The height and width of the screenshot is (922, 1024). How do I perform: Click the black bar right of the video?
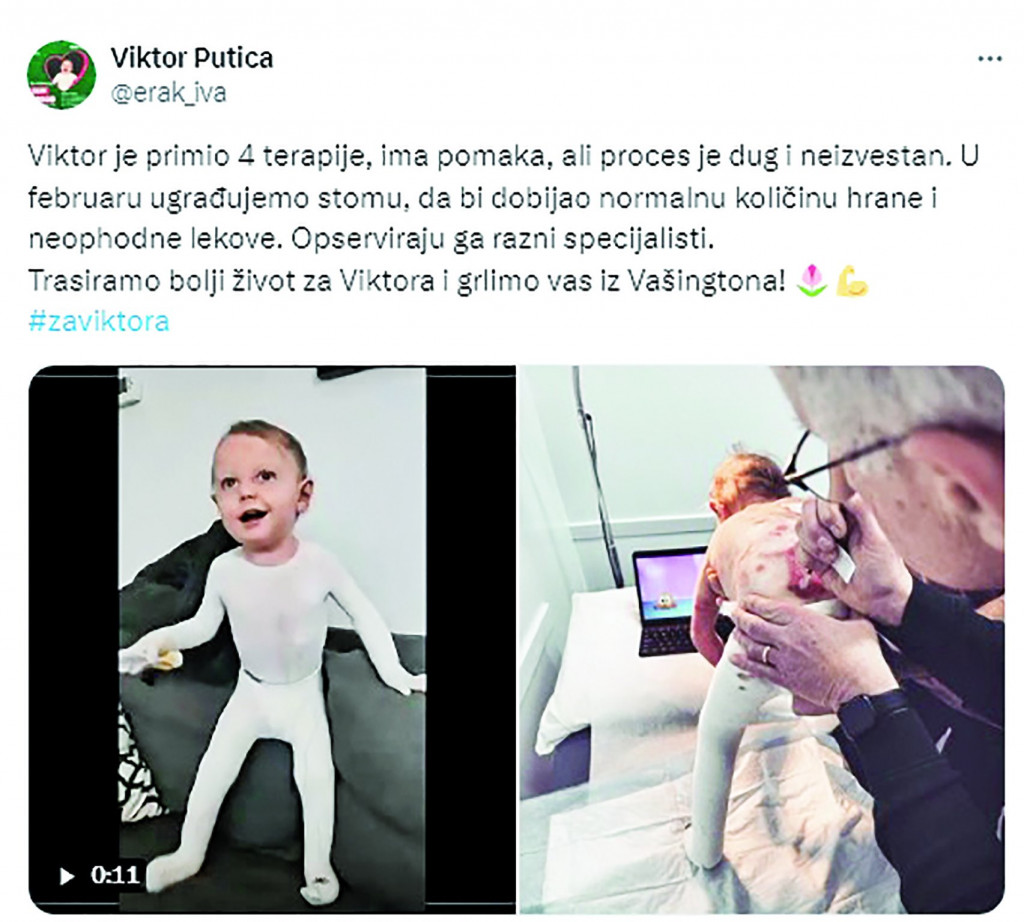470,639
